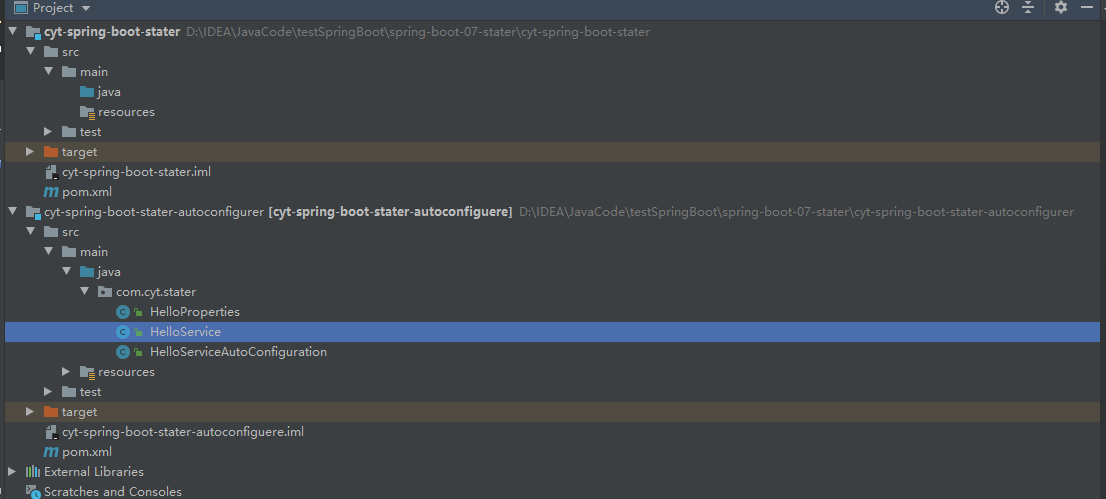The image size is (1106, 499).
Task: Expand the first orange target folder
Action: [30, 152]
